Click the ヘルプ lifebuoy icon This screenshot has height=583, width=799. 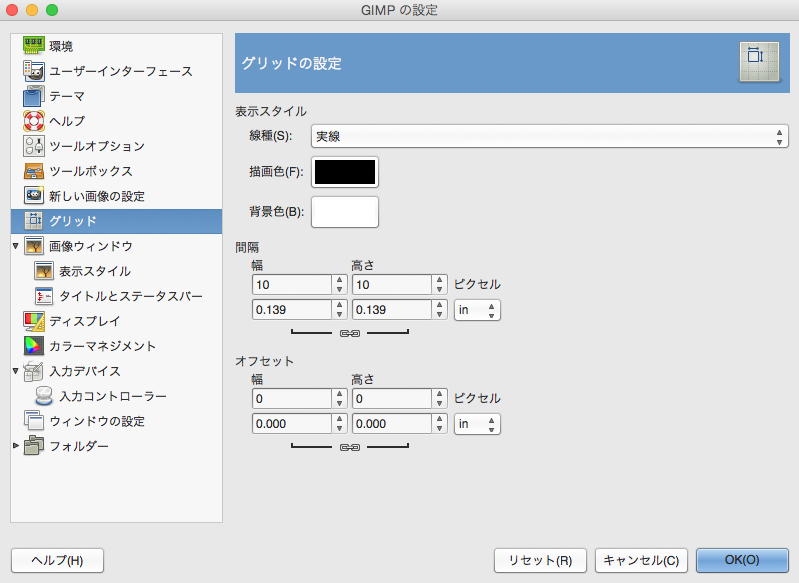tap(34, 121)
